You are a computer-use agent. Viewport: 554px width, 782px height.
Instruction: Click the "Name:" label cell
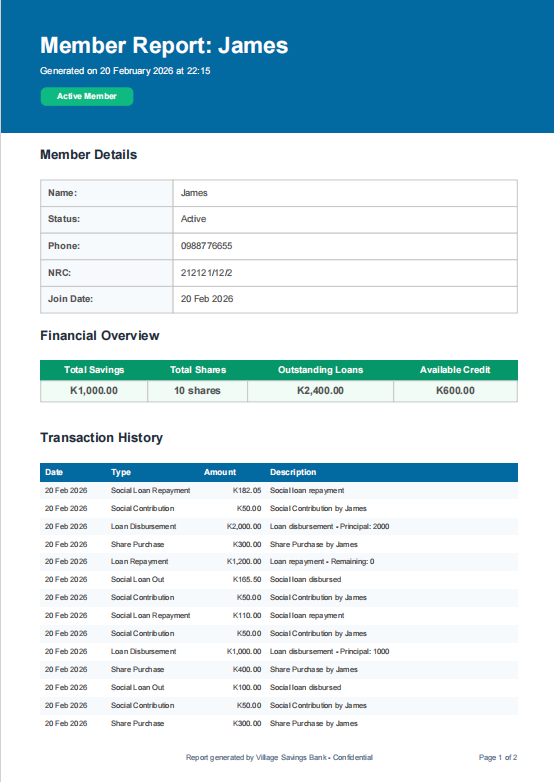[x=107, y=193]
